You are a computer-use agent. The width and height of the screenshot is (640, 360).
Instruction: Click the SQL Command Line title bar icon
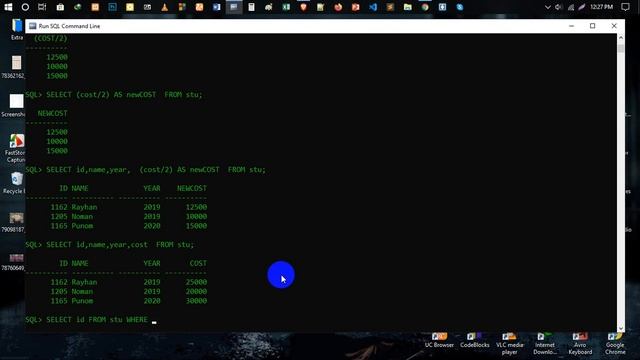(33, 26)
